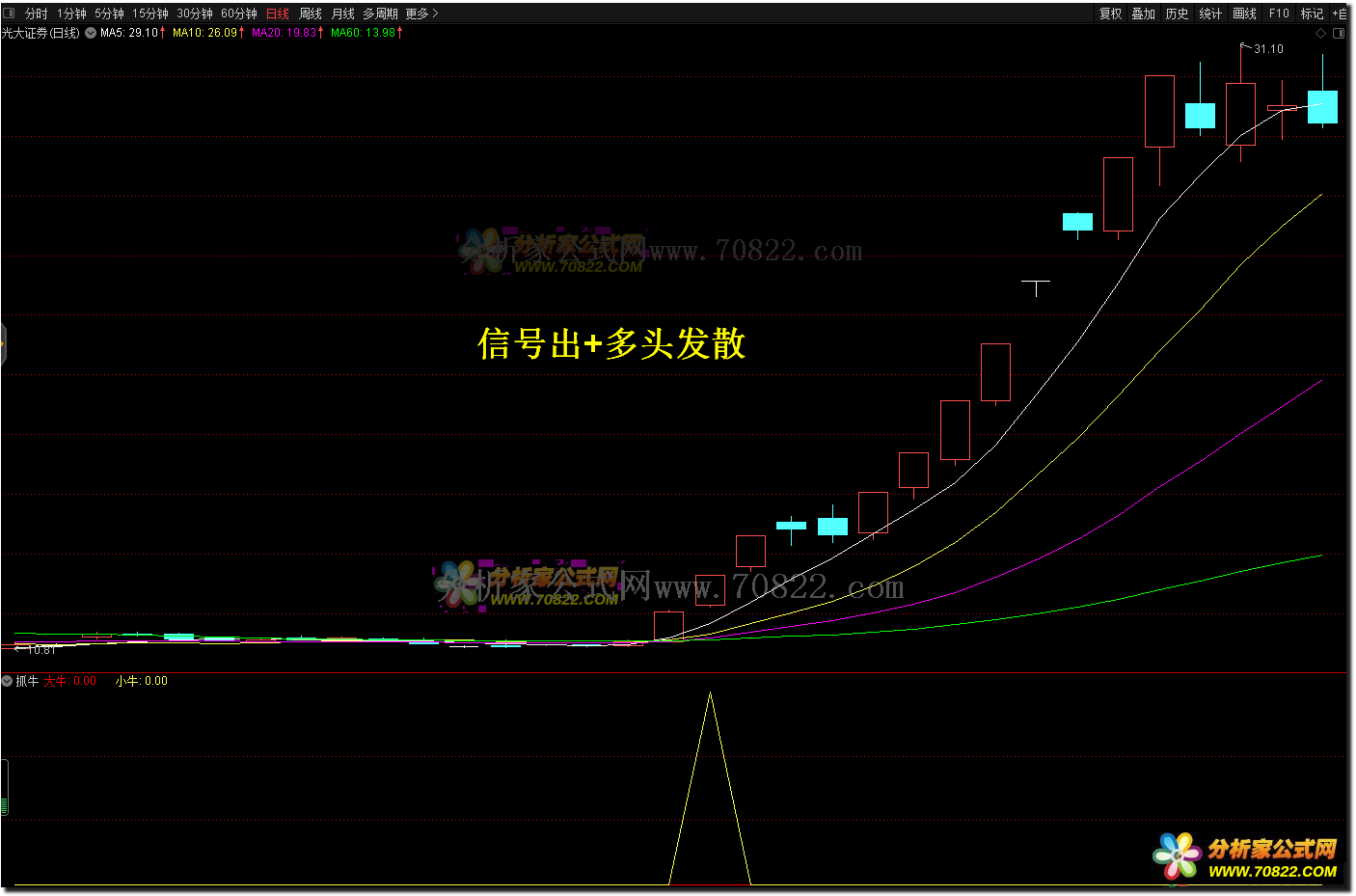Switch to 30分钟 period tab
The height and width of the screenshot is (896, 1356).
(194, 14)
